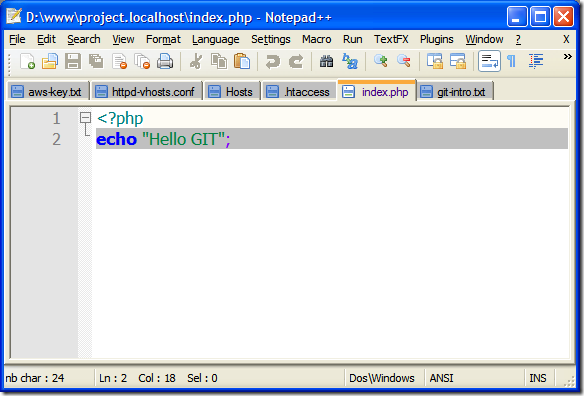Click the Close document icon
Screen dimensions: 584x396
tap(120, 61)
